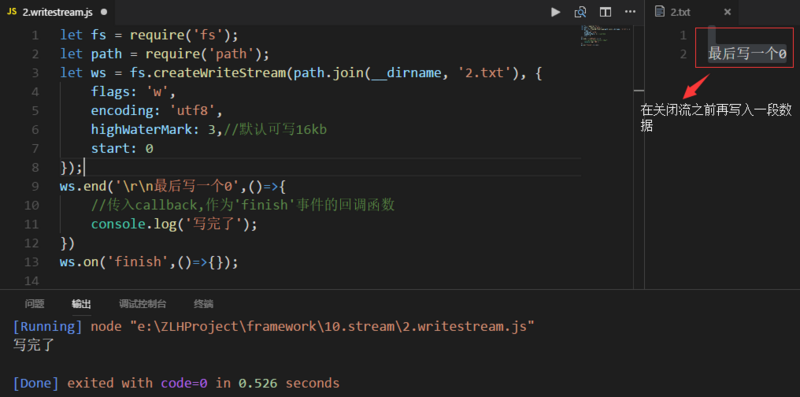Click the //传入callback comment line
Screen dimensions: 800x397
(x=243, y=205)
